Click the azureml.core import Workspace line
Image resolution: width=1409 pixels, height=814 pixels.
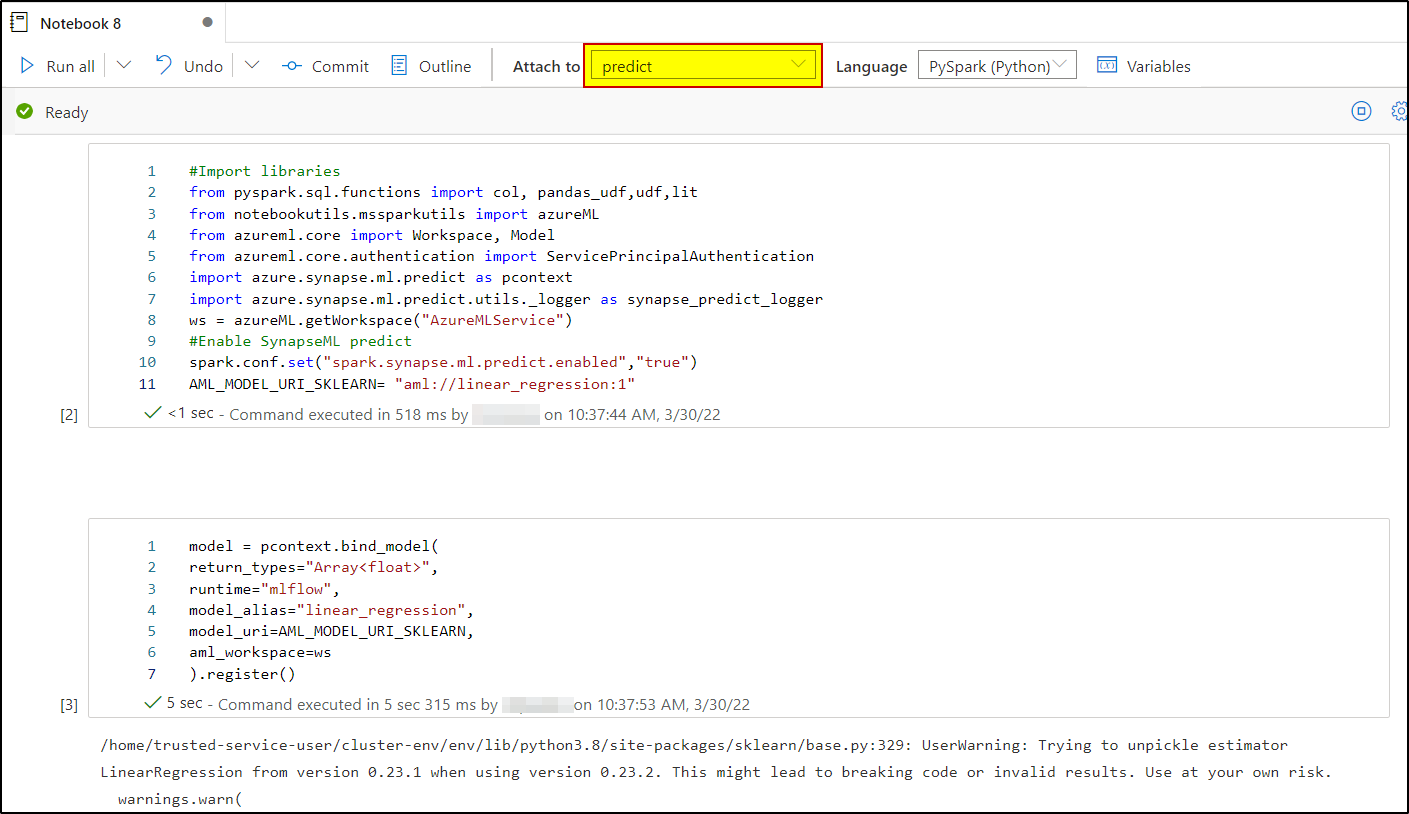371,235
